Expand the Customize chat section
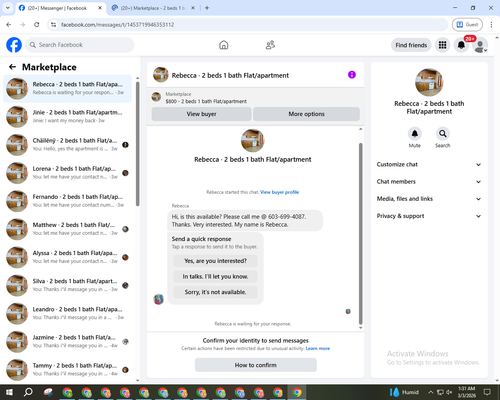The image size is (500, 400). tap(429, 164)
